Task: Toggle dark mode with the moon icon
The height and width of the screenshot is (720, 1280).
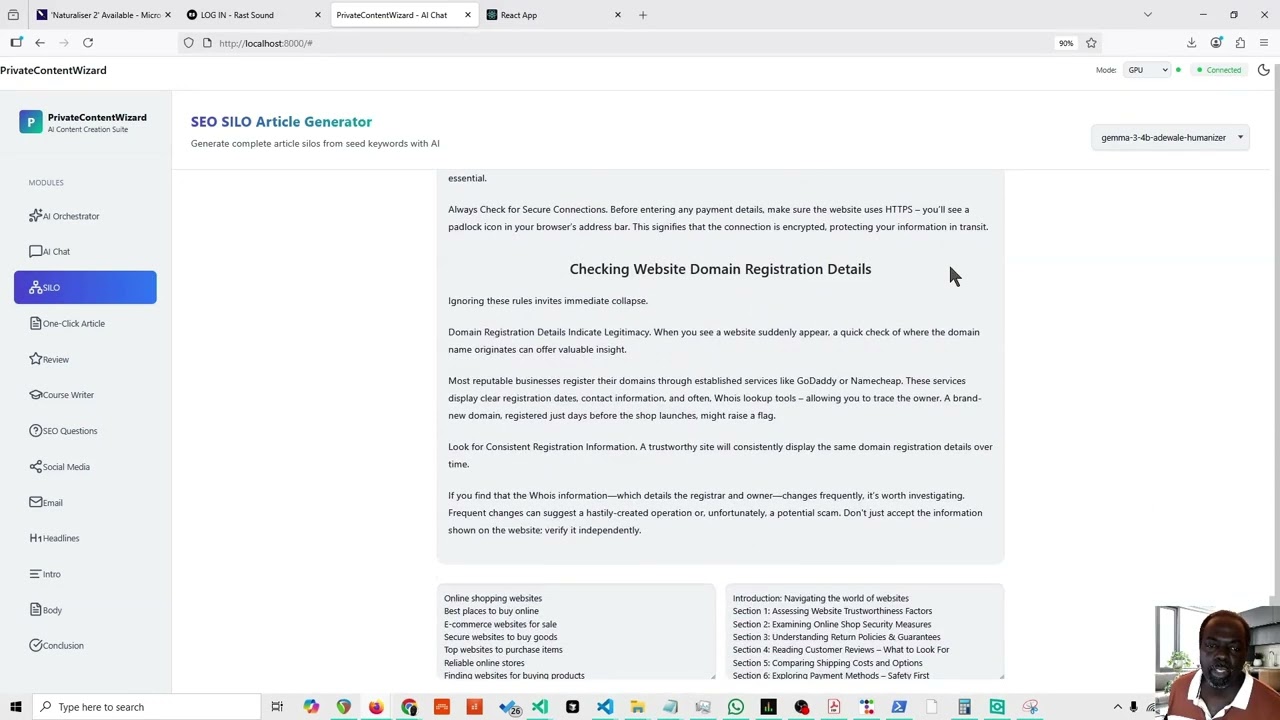Action: (x=1264, y=70)
